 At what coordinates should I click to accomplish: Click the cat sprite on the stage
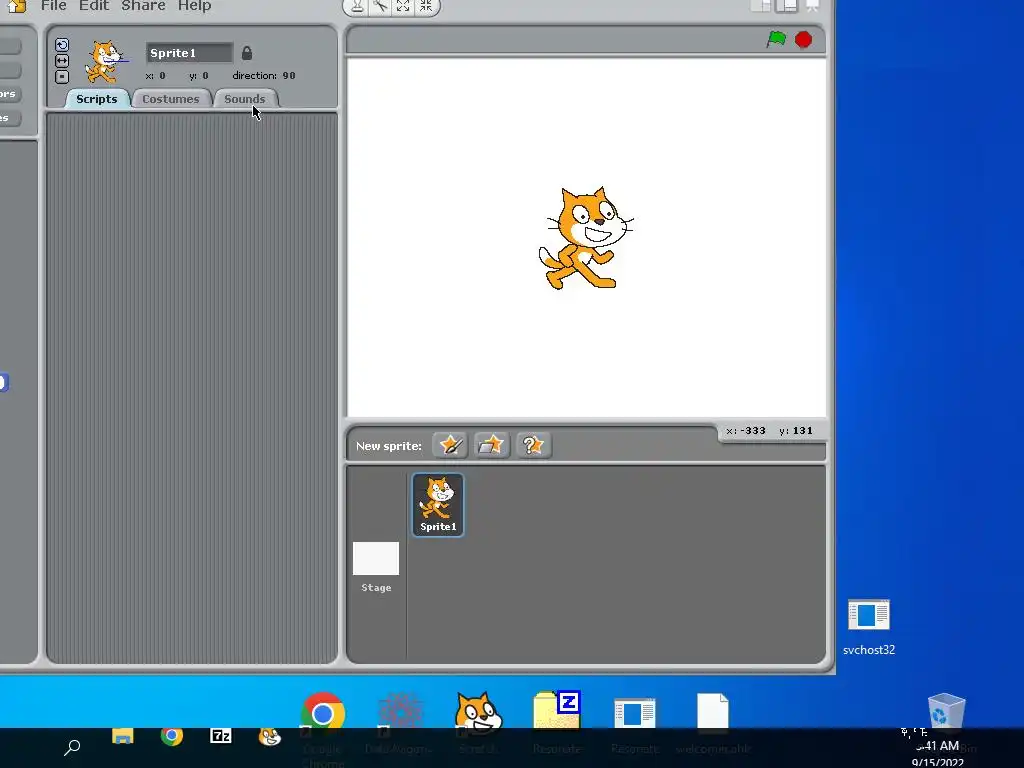tap(584, 238)
